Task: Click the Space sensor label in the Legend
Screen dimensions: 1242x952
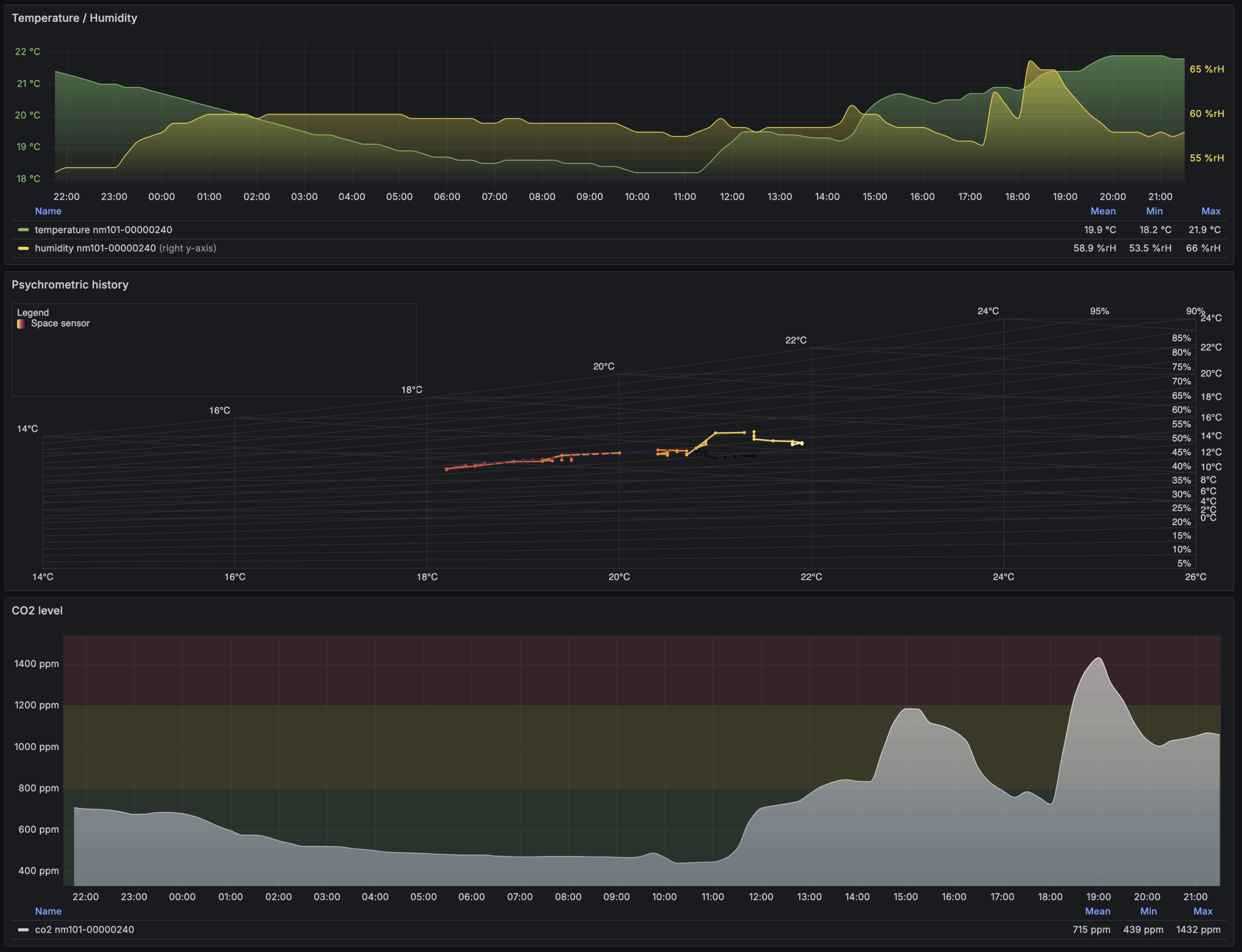Action: tap(60, 324)
